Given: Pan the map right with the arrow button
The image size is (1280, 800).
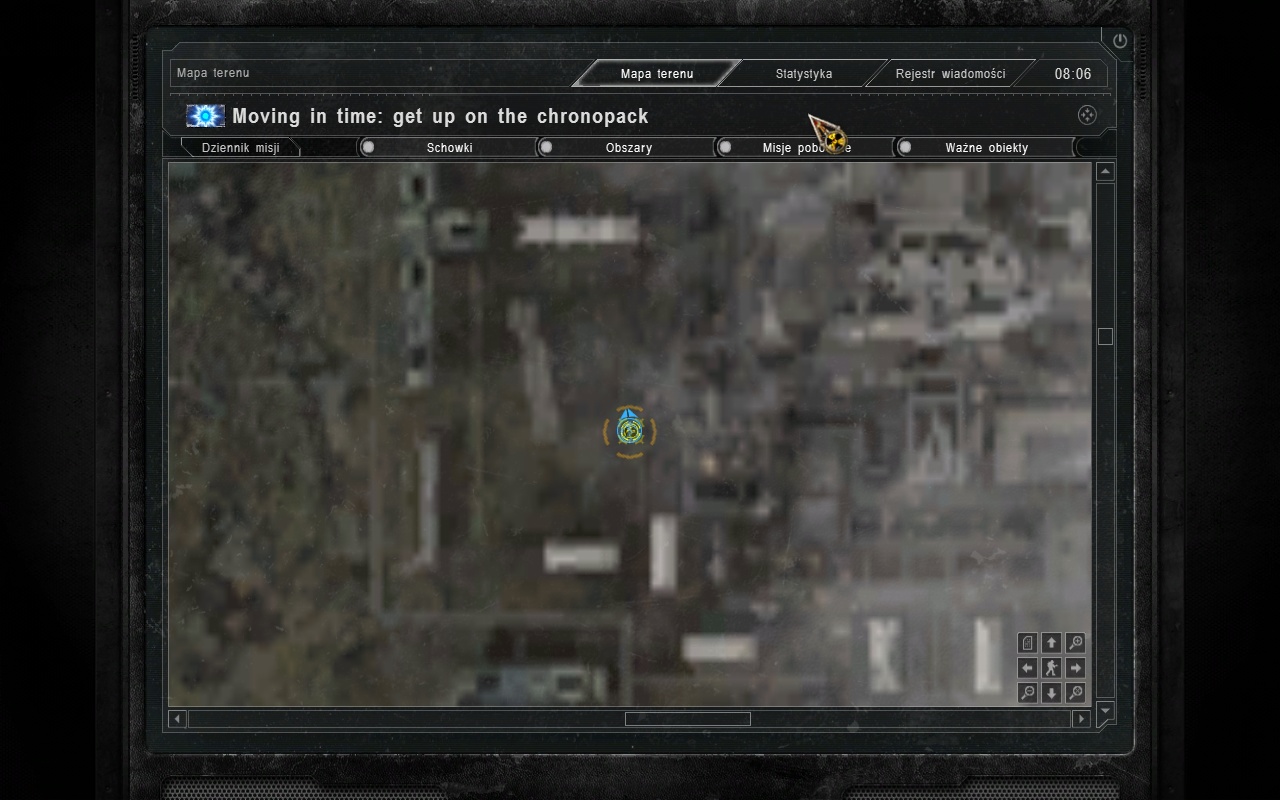Looking at the screenshot, I should [1076, 668].
